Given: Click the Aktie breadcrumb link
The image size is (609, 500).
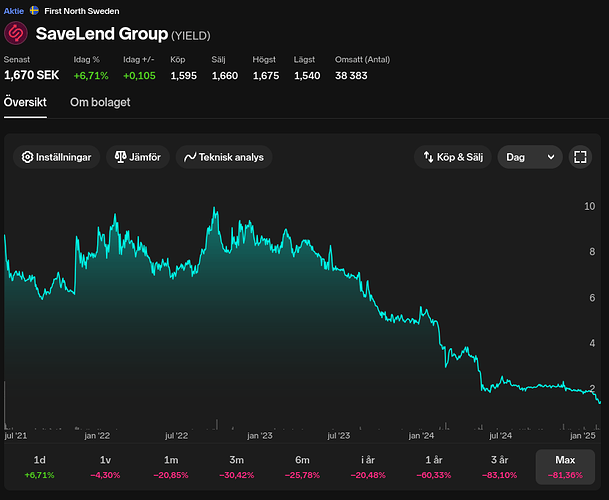Looking at the screenshot, I should pos(14,11).
